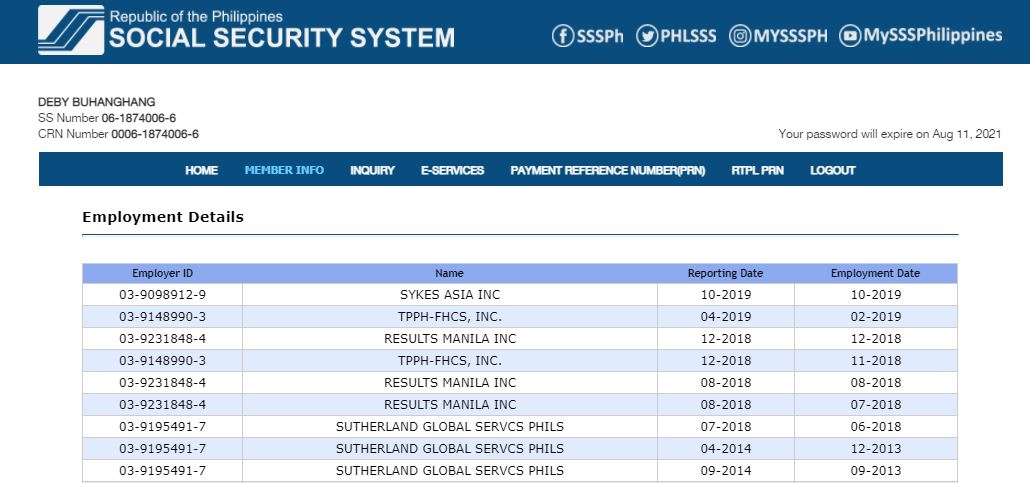
Task: Click LOGOUT in the navigation bar
Action: 832,170
